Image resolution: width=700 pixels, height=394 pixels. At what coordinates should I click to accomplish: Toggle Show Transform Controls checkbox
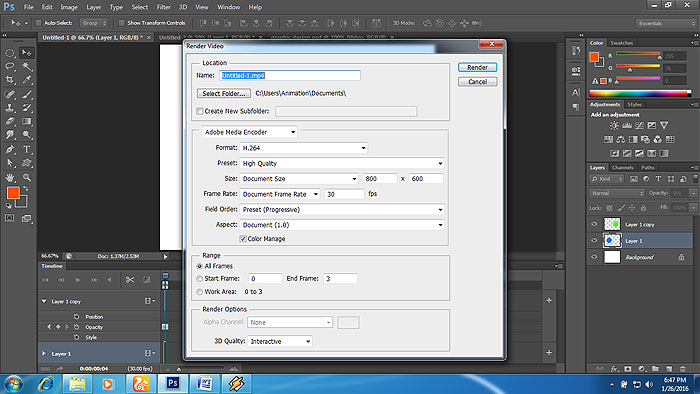click(x=121, y=23)
